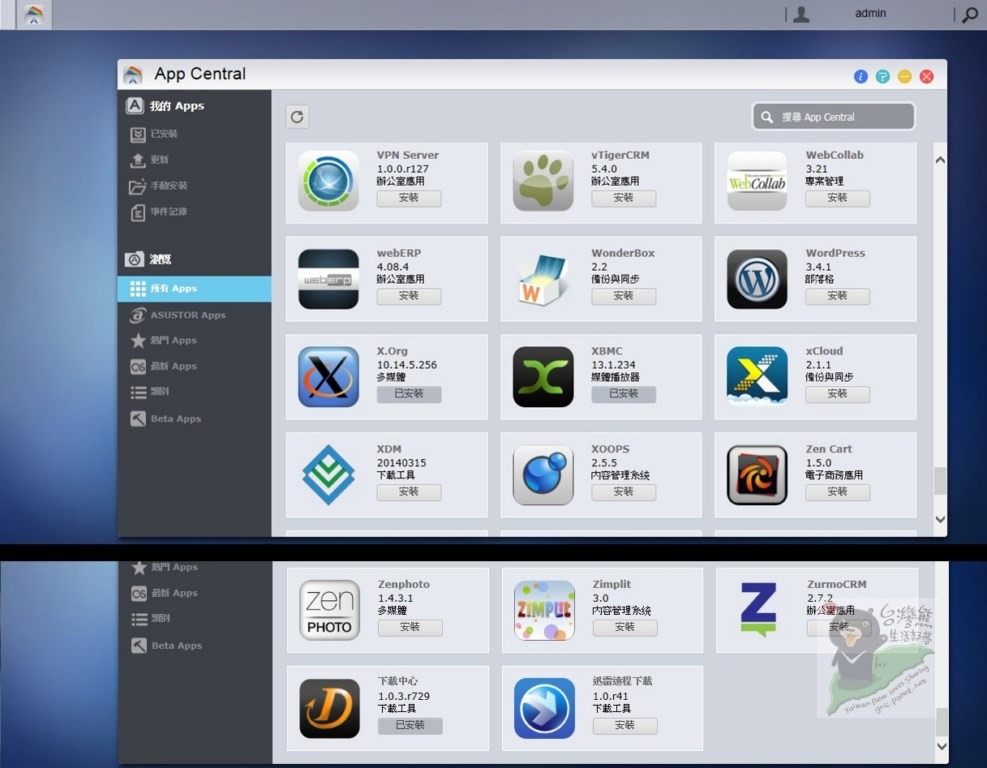The width and height of the screenshot is (987, 768).
Task: Install Zimplit
Action: click(625, 628)
